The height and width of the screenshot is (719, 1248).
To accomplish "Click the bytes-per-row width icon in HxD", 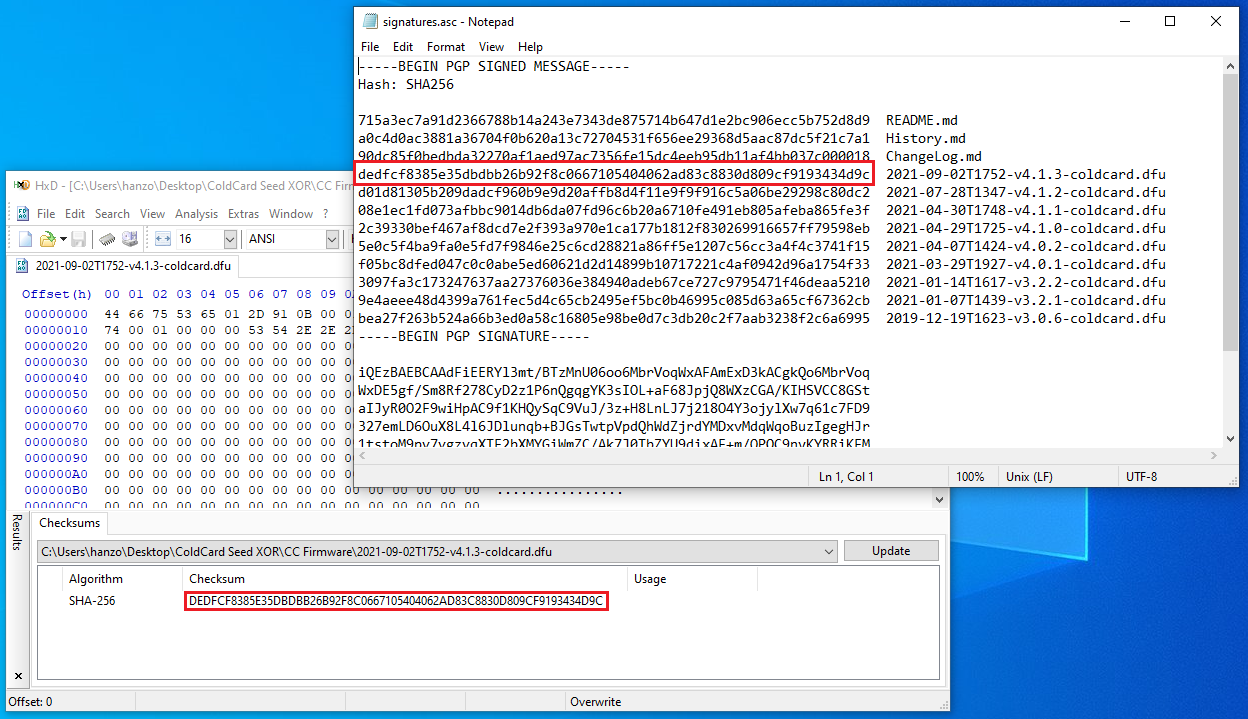I will pos(164,239).
